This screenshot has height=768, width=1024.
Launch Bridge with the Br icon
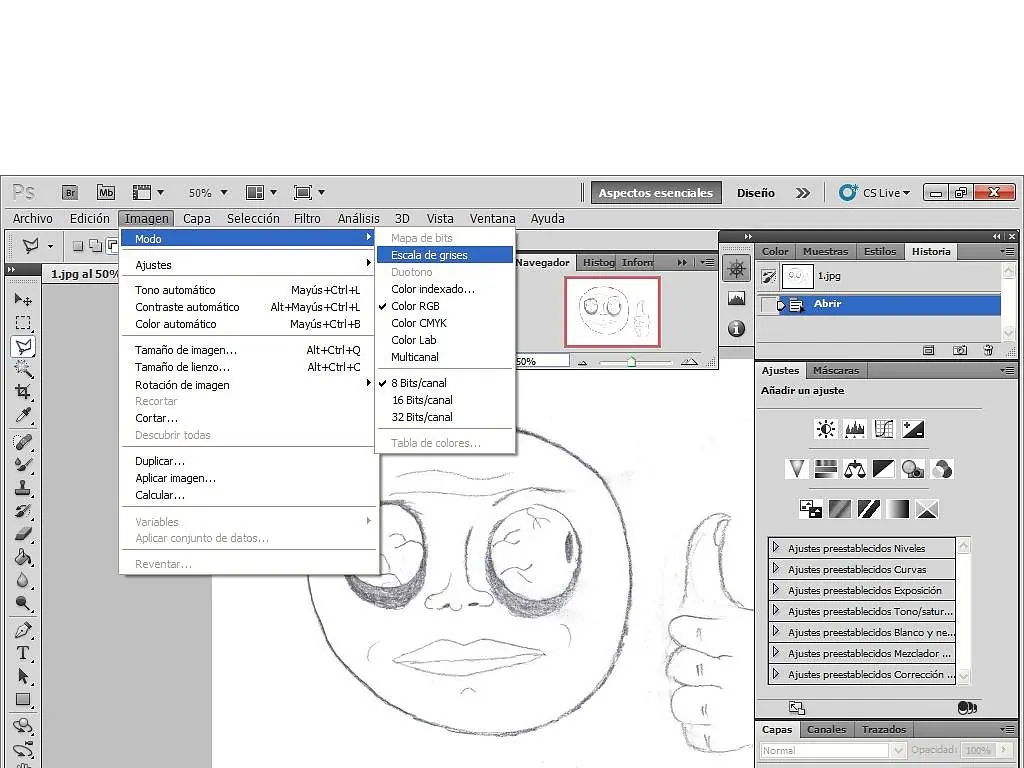(70, 193)
